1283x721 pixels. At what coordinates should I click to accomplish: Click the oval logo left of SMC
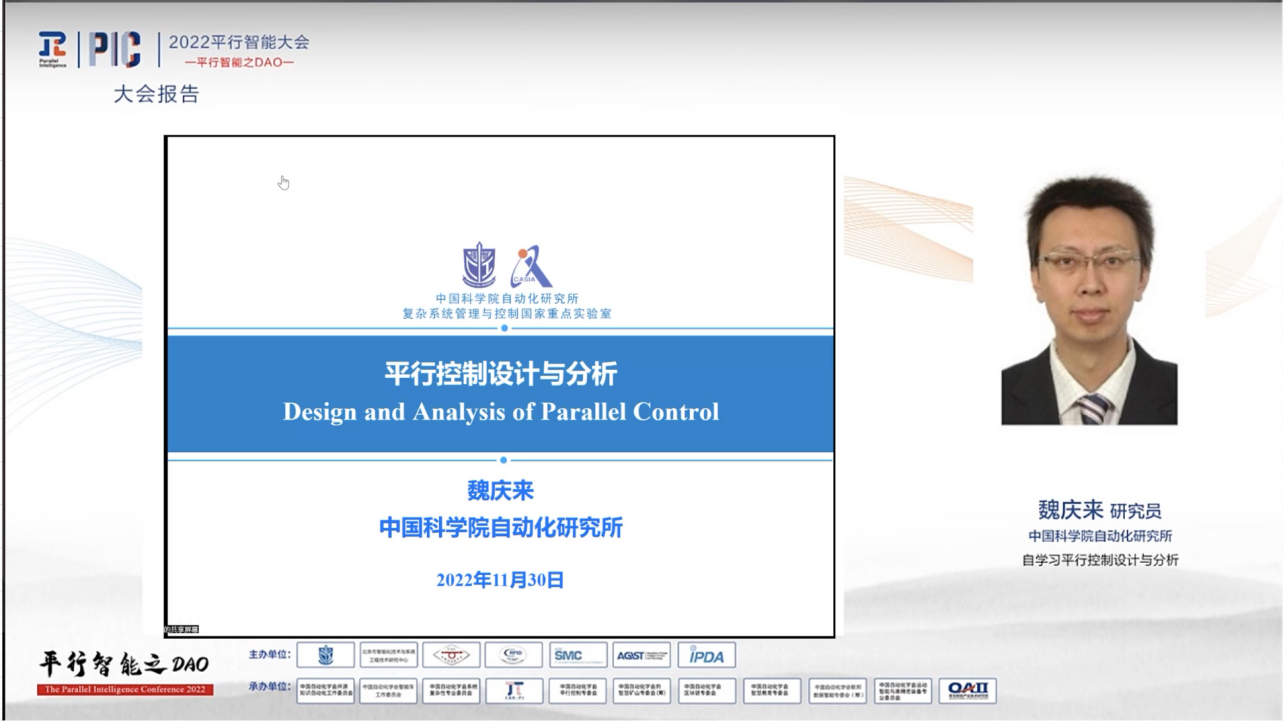pyautogui.click(x=513, y=655)
